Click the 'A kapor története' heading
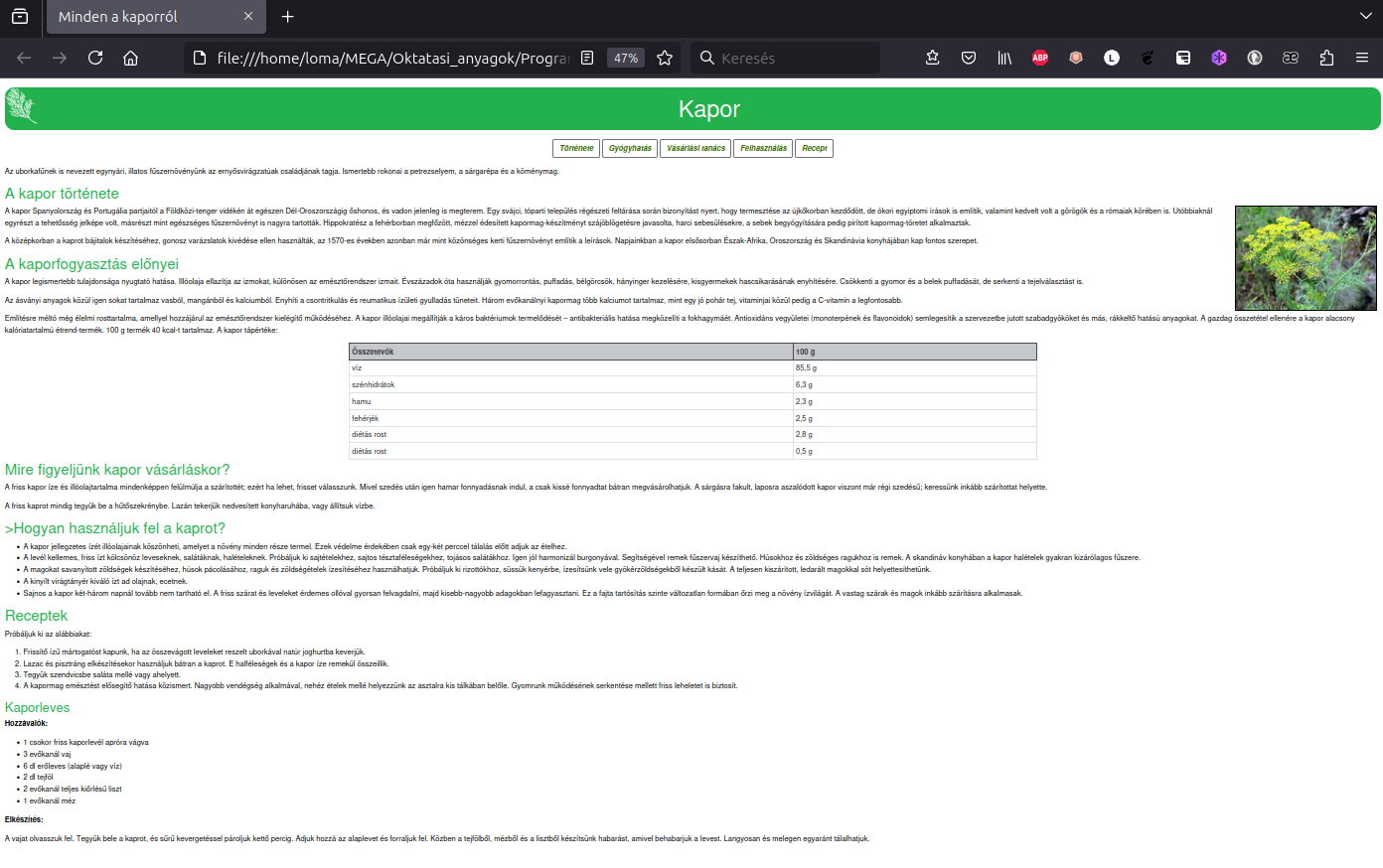The image size is (1383, 868). point(62,194)
